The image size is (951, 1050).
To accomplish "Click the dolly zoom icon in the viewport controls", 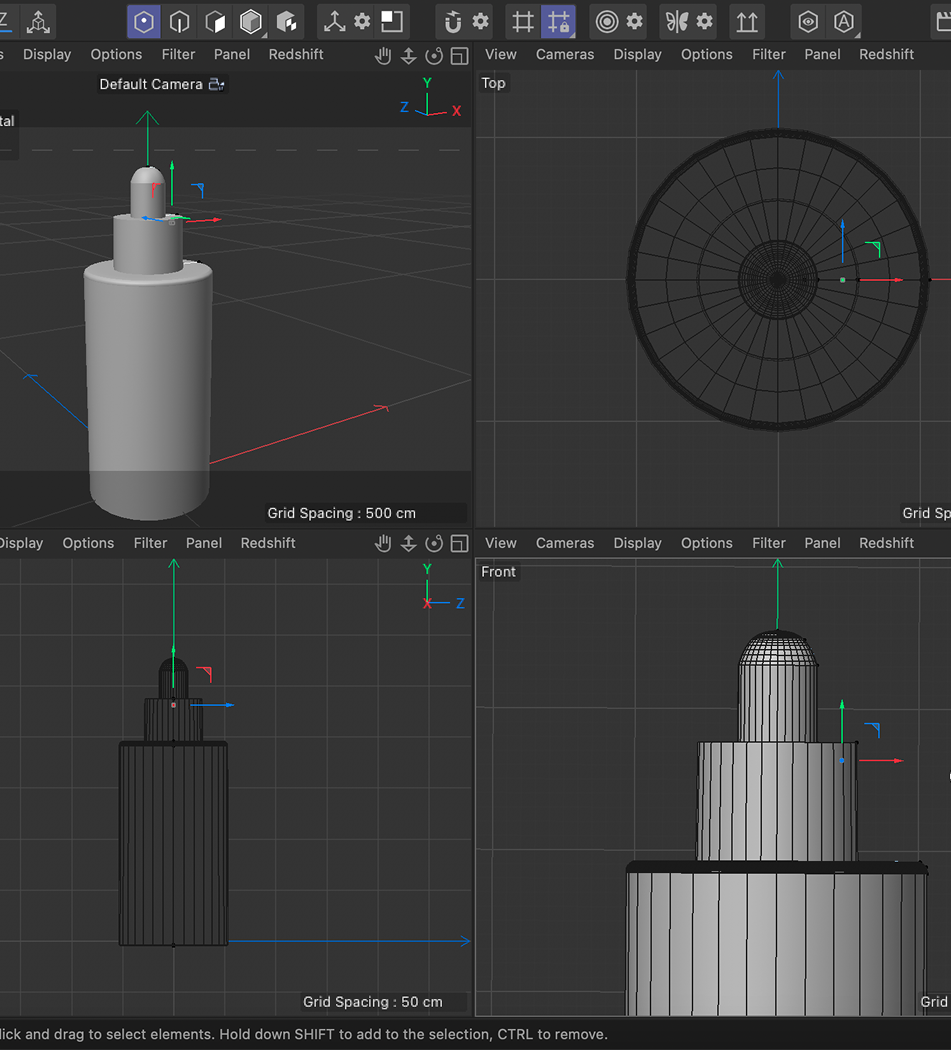I will click(409, 57).
